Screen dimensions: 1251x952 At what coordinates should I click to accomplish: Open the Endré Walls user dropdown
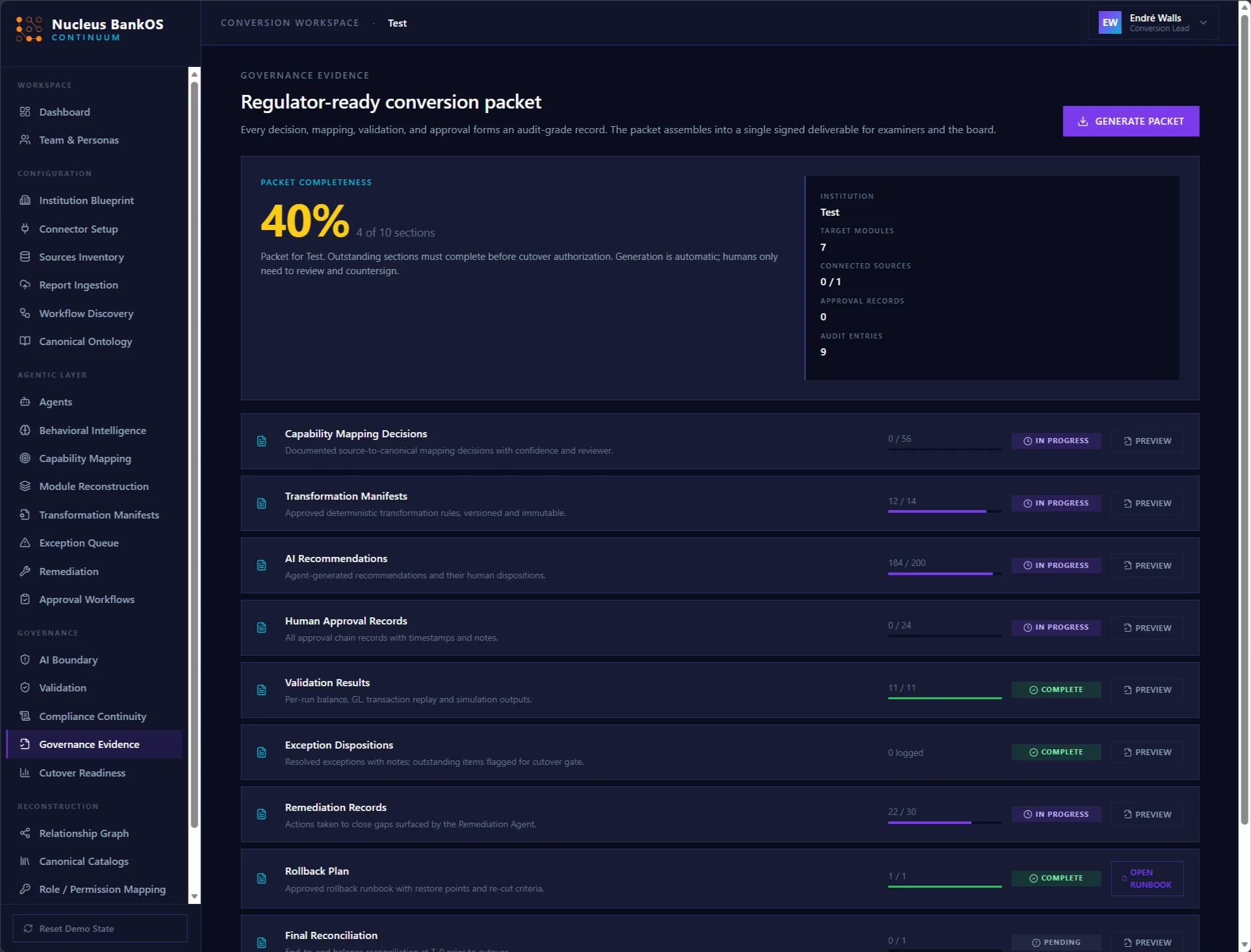(x=1153, y=23)
